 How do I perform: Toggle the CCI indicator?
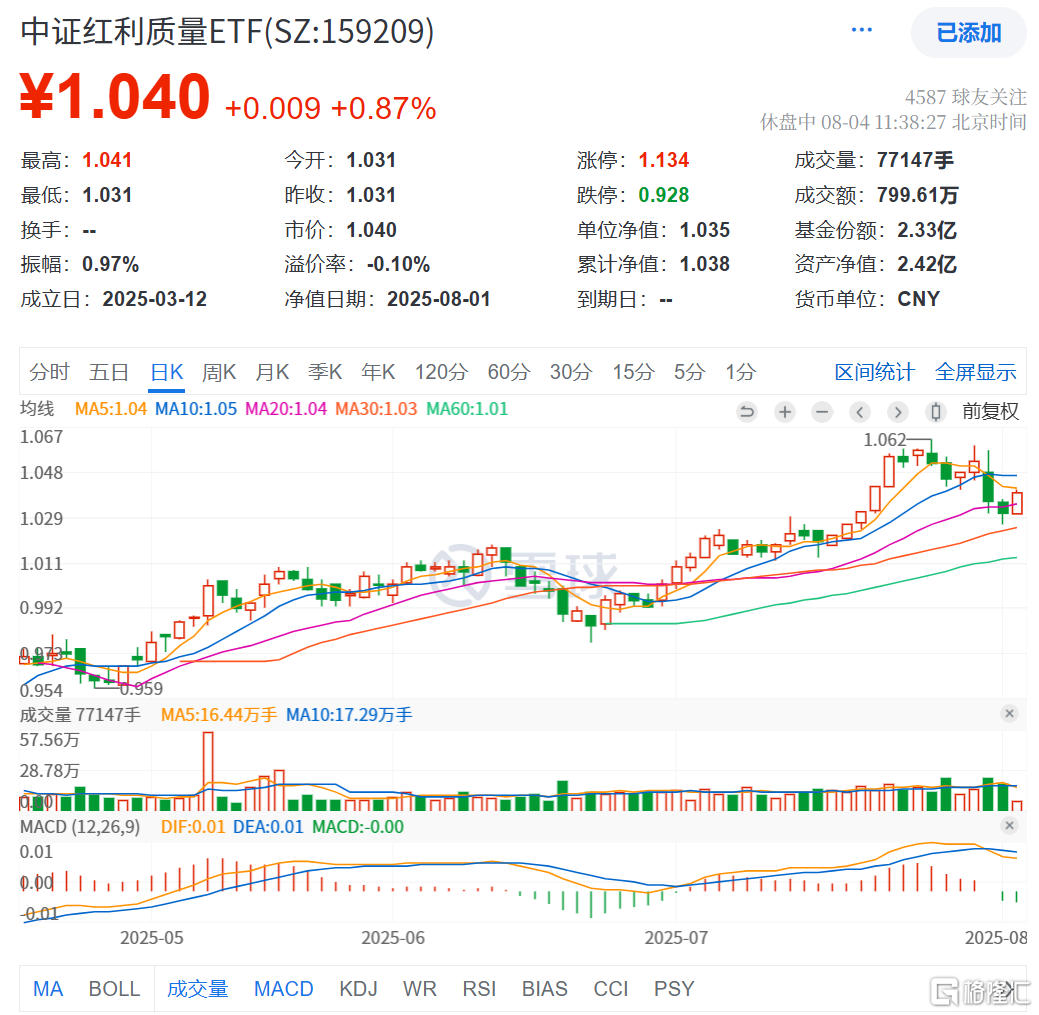pyautogui.click(x=610, y=989)
